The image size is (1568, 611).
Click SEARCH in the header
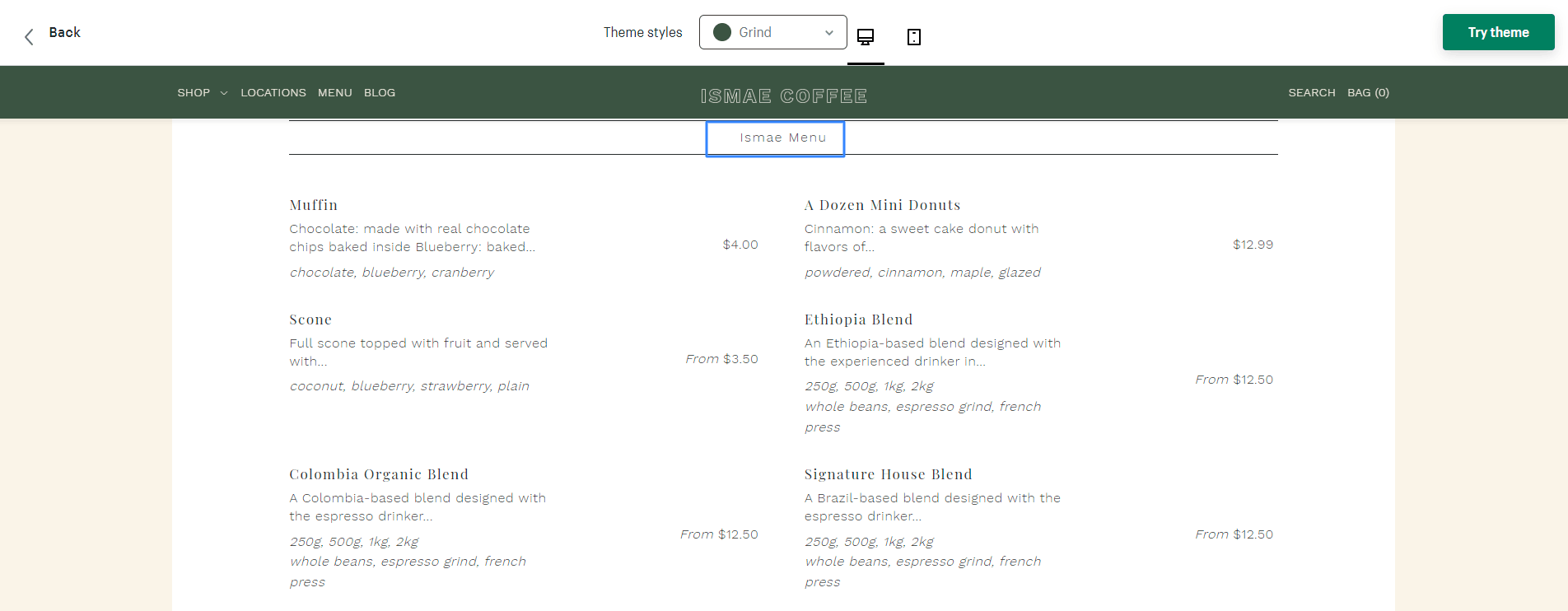click(x=1312, y=93)
